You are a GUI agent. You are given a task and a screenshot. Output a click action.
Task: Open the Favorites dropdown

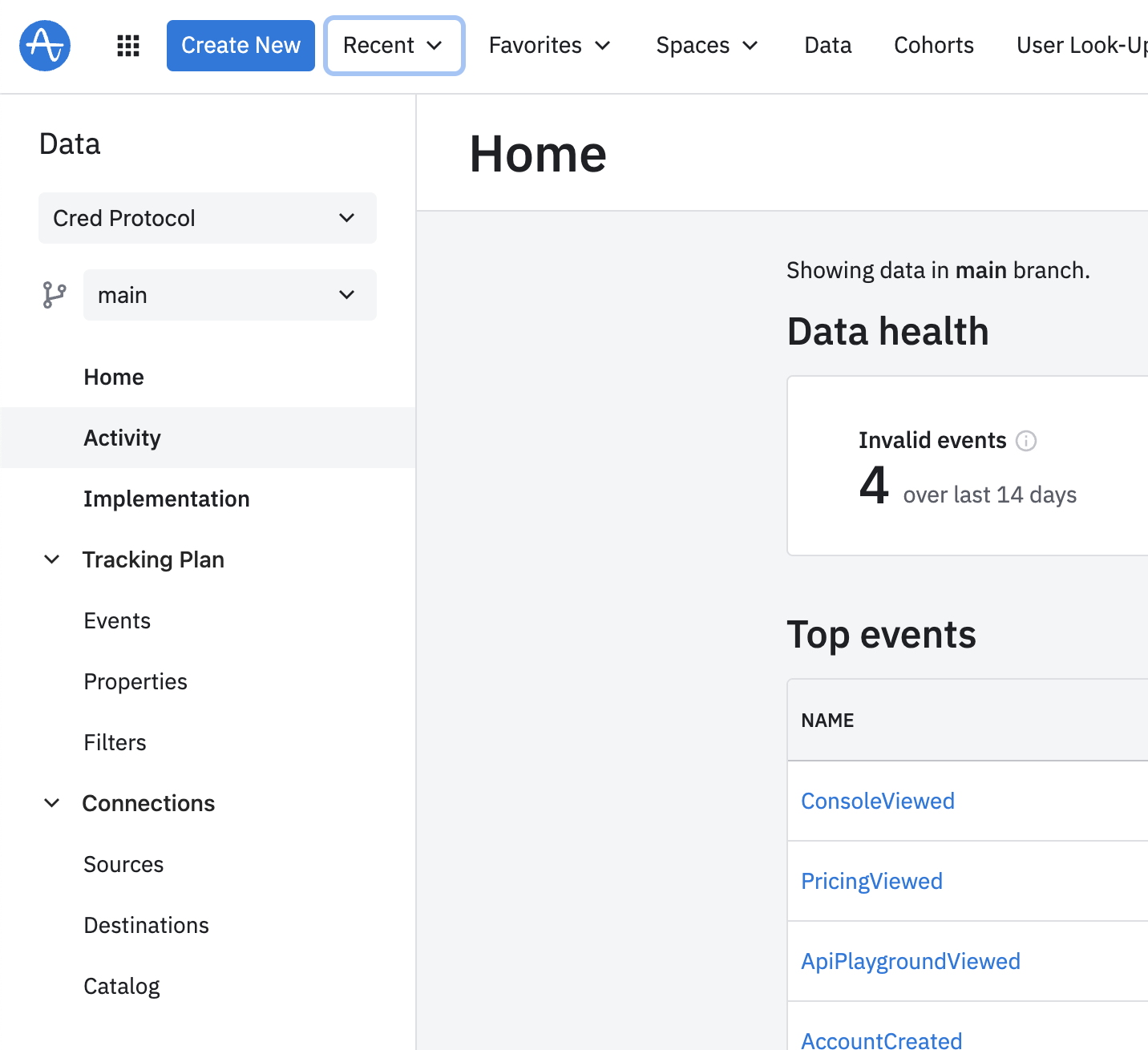click(x=550, y=46)
